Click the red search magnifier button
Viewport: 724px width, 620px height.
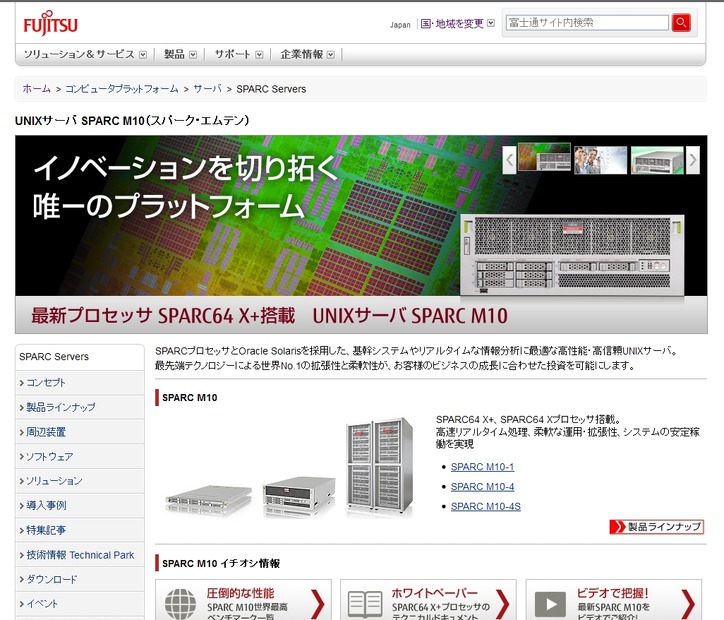click(x=681, y=22)
